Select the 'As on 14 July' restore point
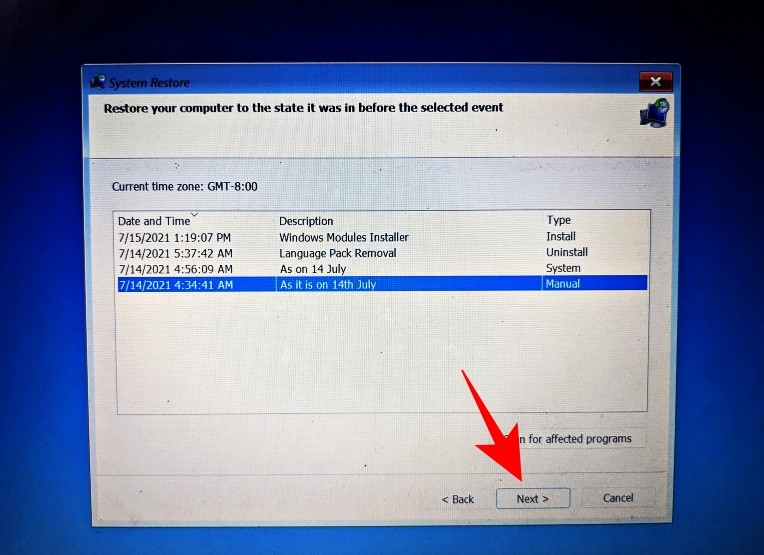Screen dimensions: 764x555 tap(382, 269)
